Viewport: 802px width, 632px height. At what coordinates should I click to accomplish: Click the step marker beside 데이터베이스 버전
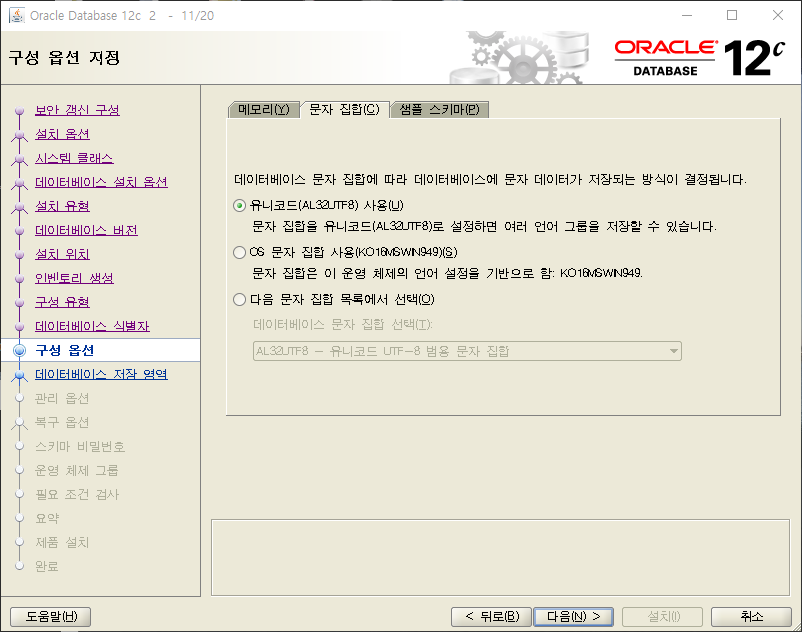pyautogui.click(x=19, y=231)
